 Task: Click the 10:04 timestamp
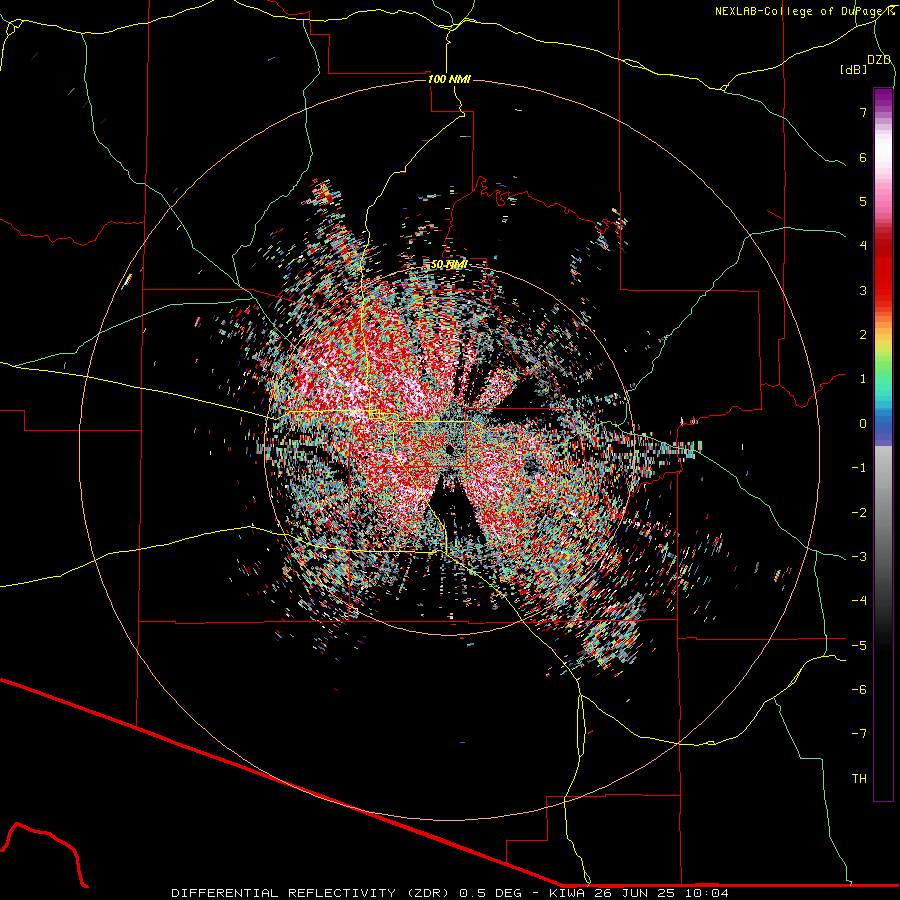pos(707,893)
